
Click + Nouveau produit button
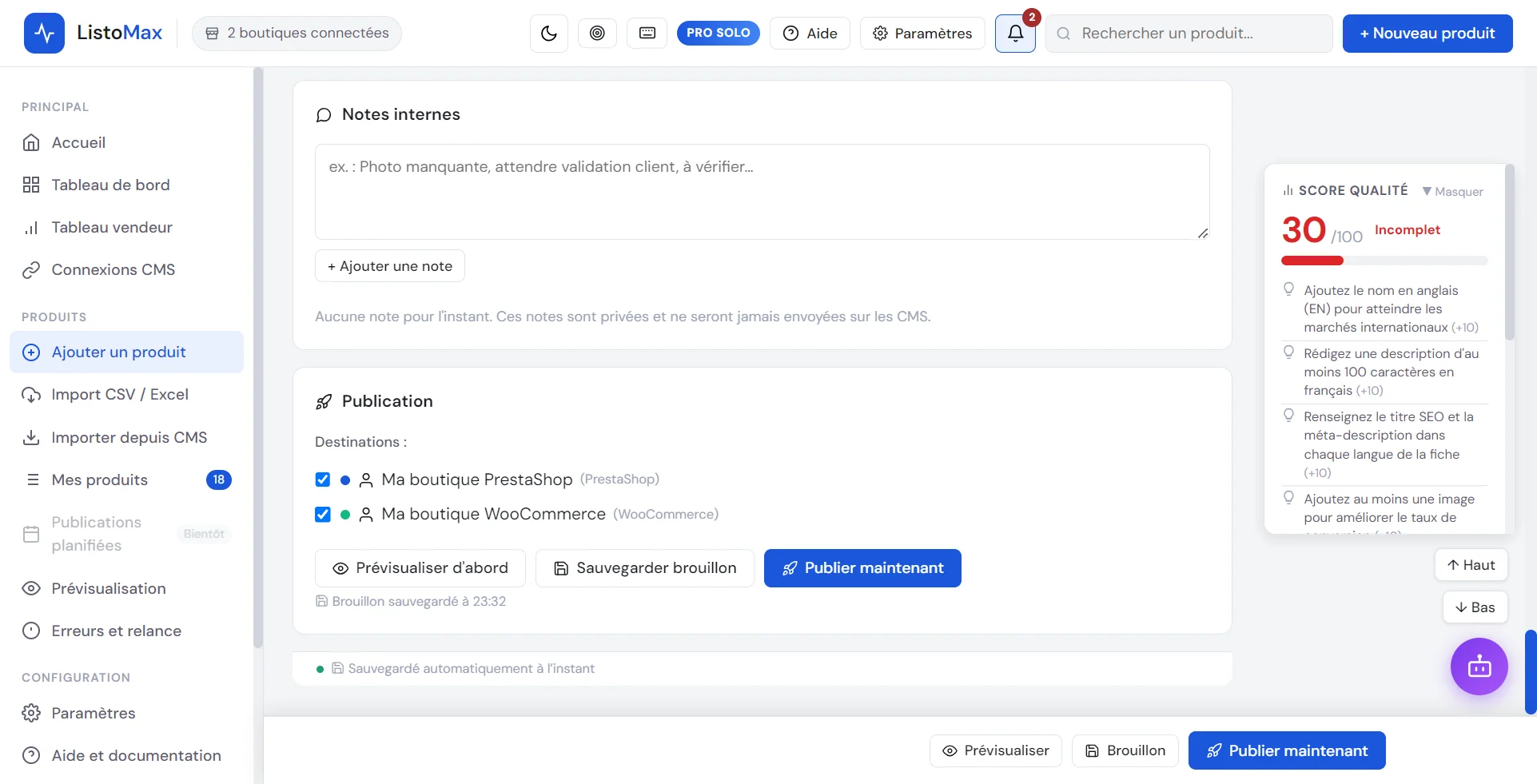tap(1427, 33)
